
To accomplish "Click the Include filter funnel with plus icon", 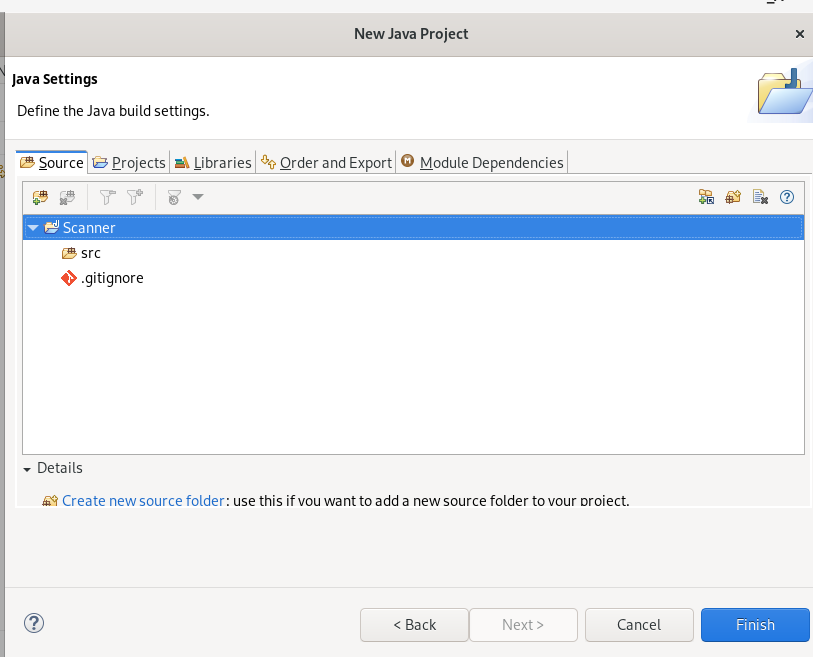I will [x=135, y=197].
